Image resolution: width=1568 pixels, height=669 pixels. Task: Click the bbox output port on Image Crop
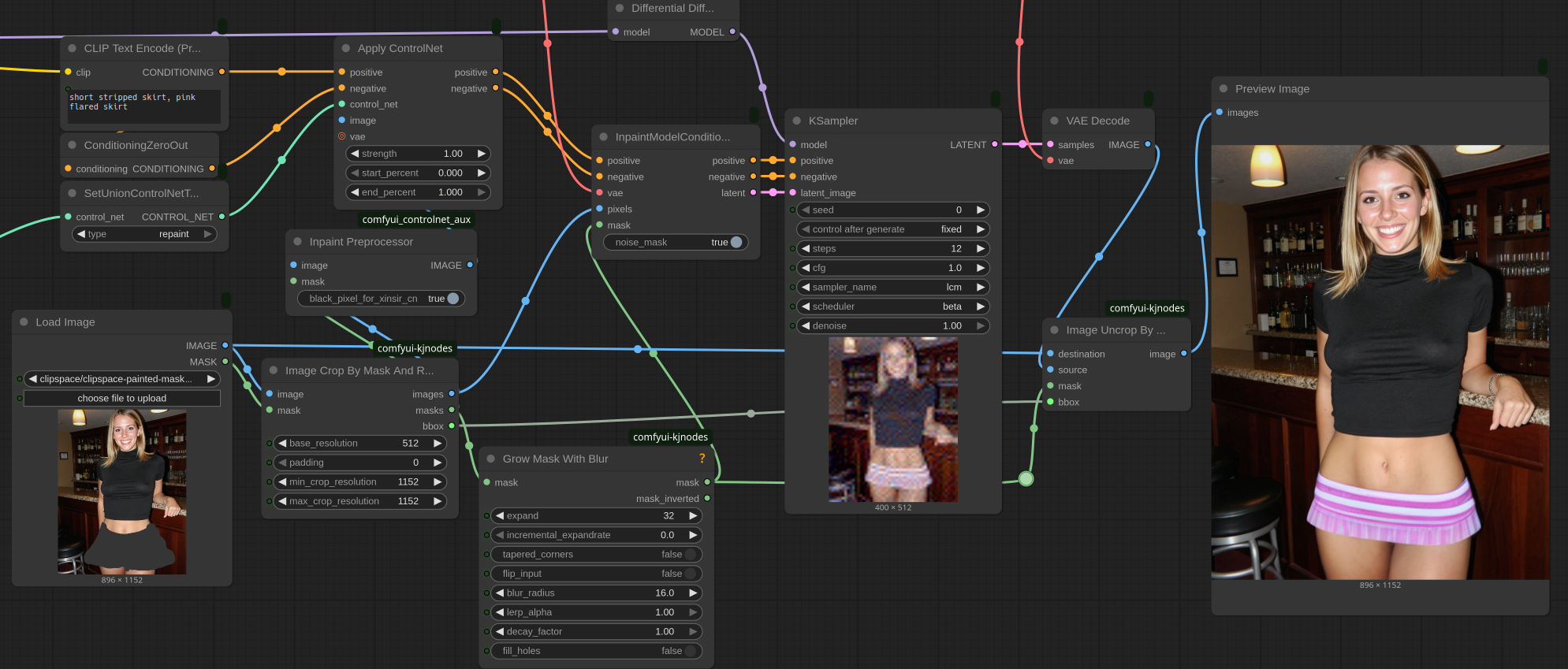[452, 426]
